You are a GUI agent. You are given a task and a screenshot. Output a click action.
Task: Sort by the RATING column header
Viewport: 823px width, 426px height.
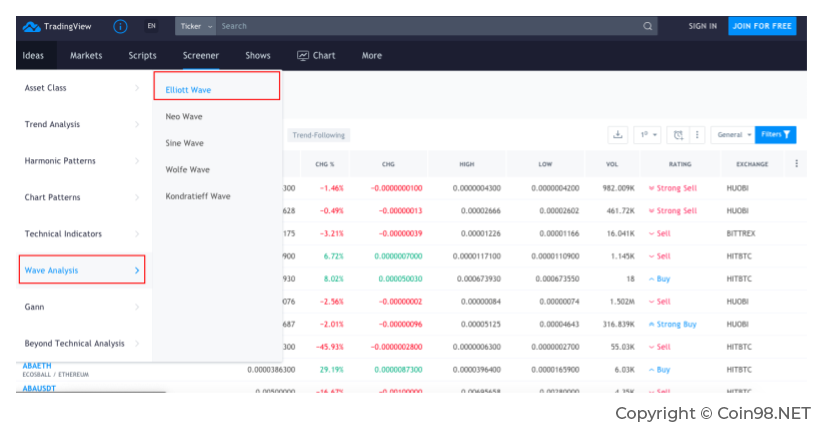[x=680, y=164]
